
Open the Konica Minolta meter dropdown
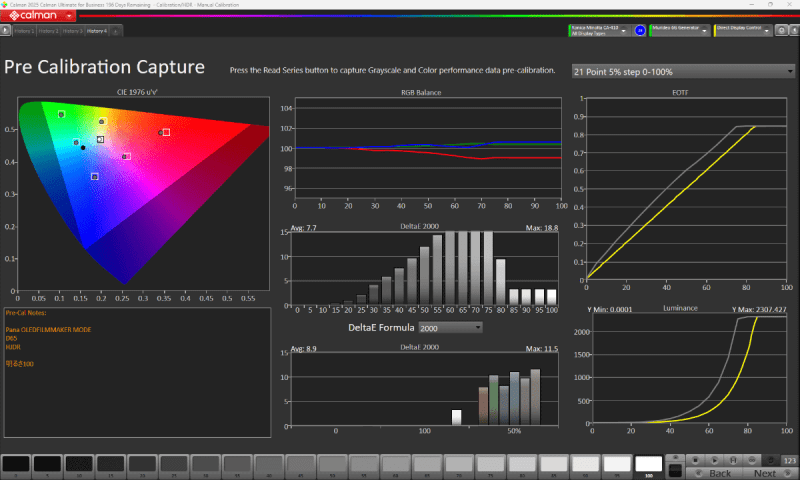[598, 31]
